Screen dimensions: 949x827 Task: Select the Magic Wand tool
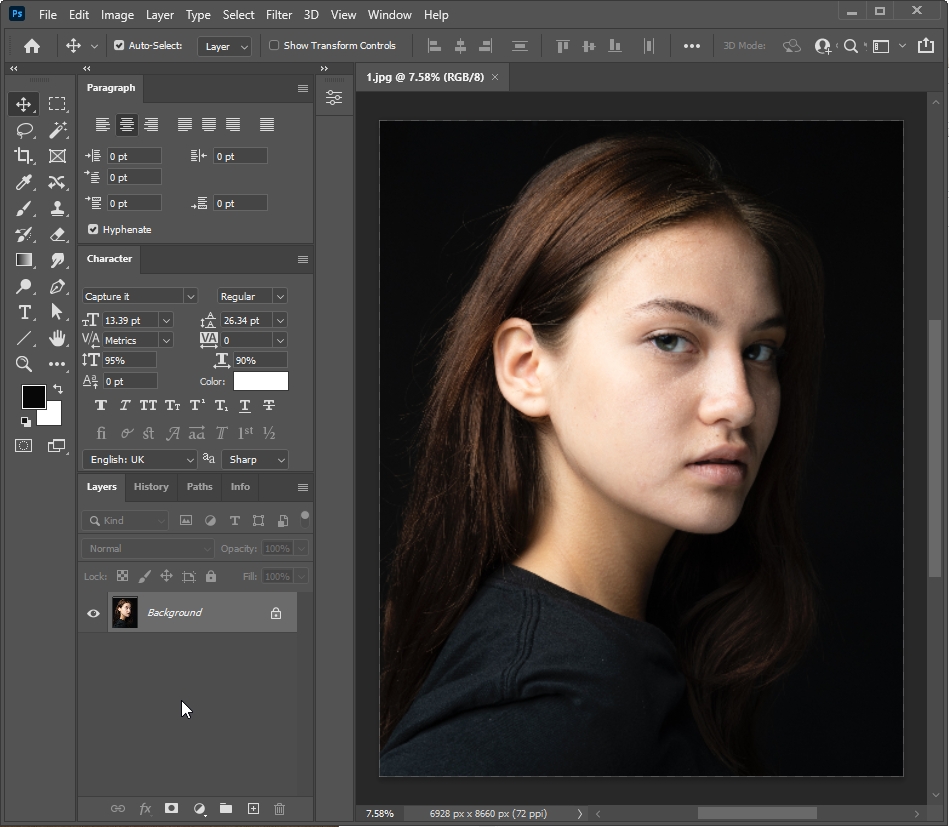coord(57,130)
